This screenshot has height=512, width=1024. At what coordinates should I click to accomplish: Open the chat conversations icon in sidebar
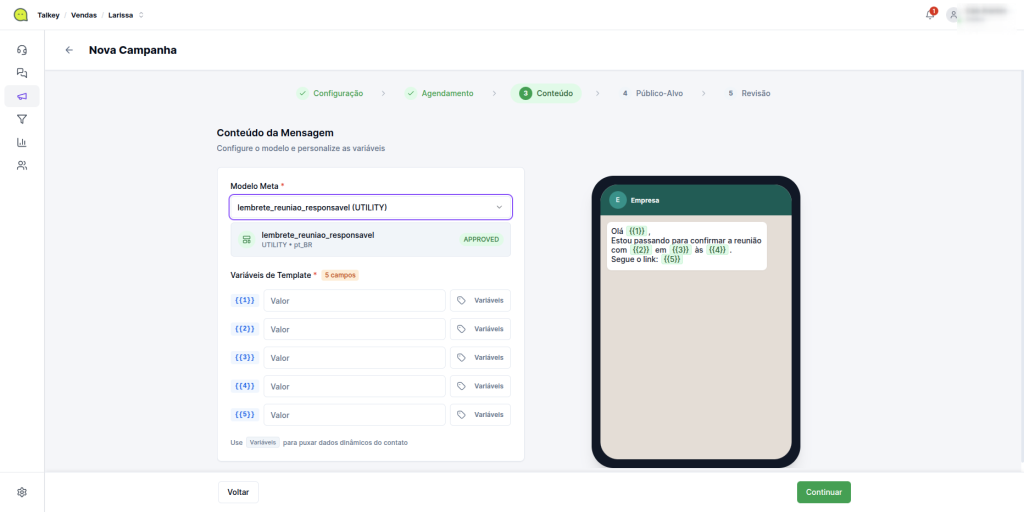tap(22, 73)
